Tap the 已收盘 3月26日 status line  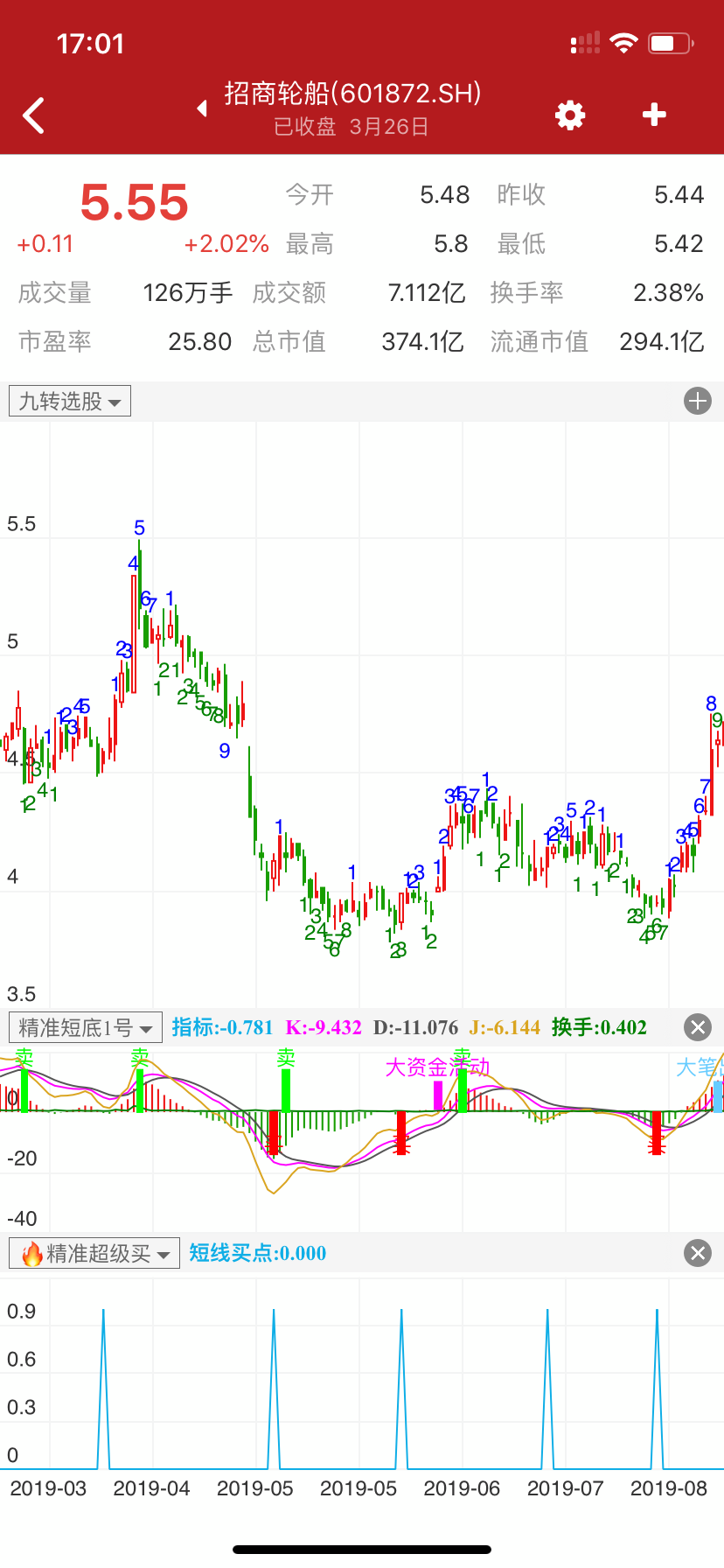352,127
